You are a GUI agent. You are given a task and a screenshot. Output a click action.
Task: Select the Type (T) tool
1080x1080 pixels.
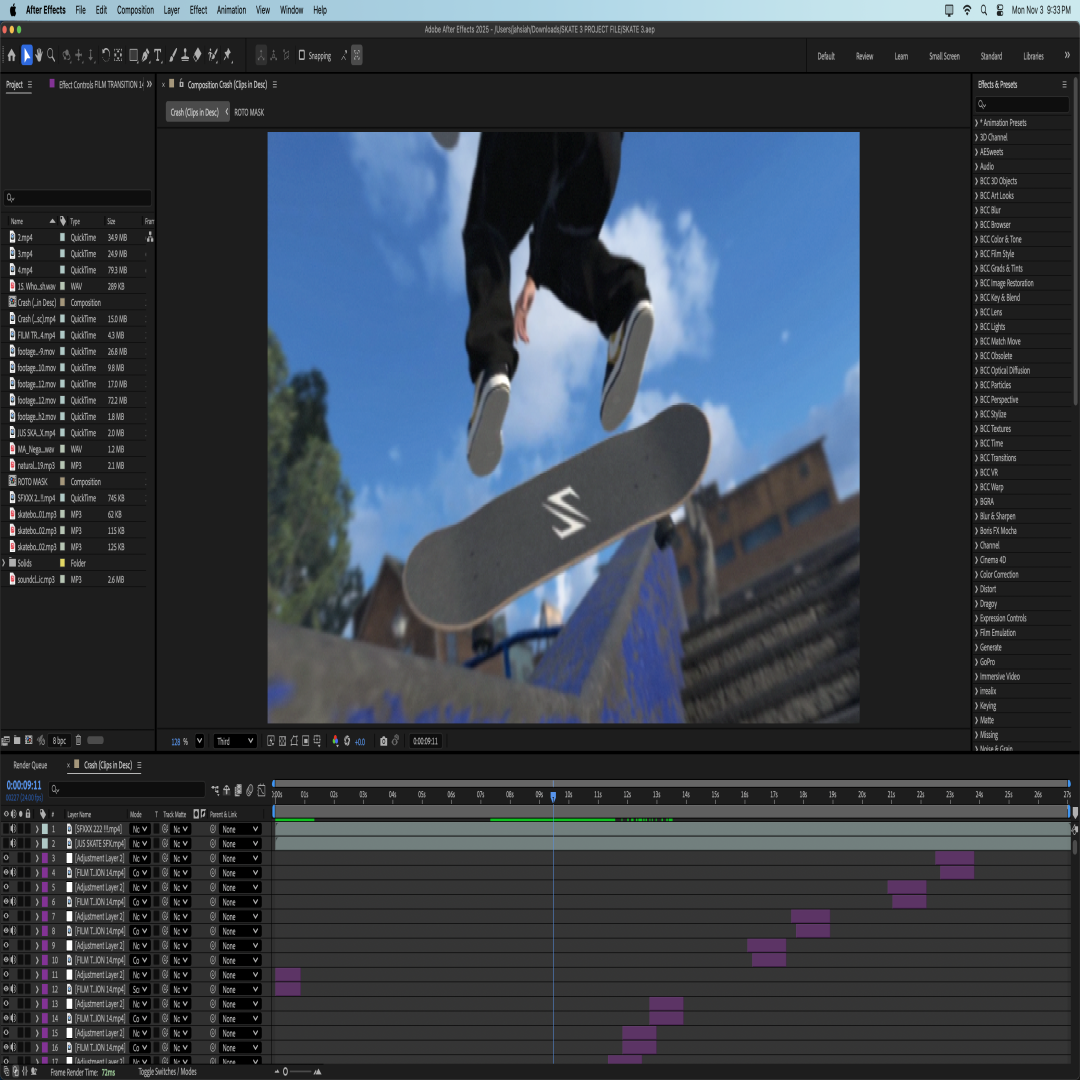[158, 55]
